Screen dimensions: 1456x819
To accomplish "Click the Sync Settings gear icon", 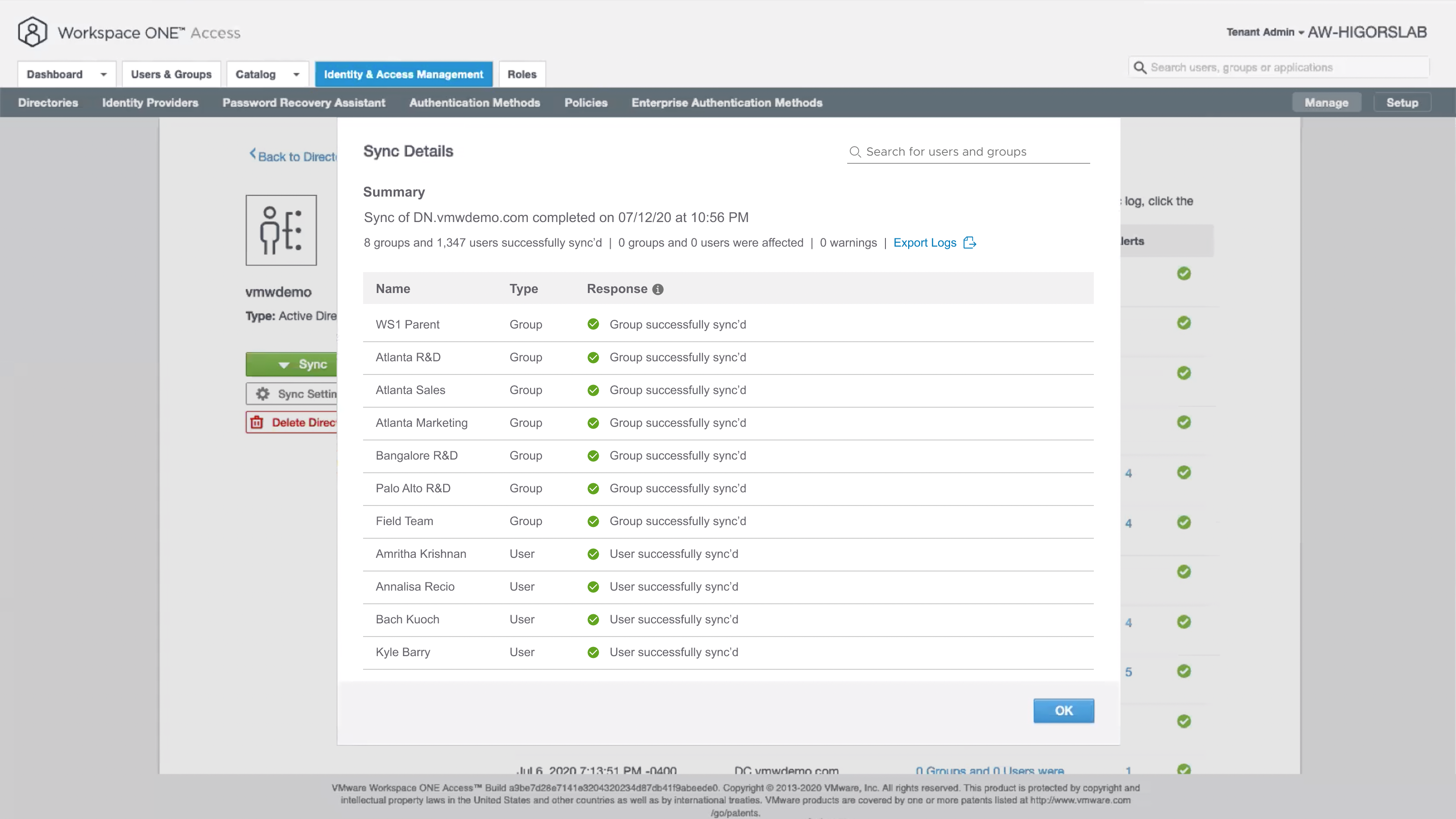I will tap(262, 394).
